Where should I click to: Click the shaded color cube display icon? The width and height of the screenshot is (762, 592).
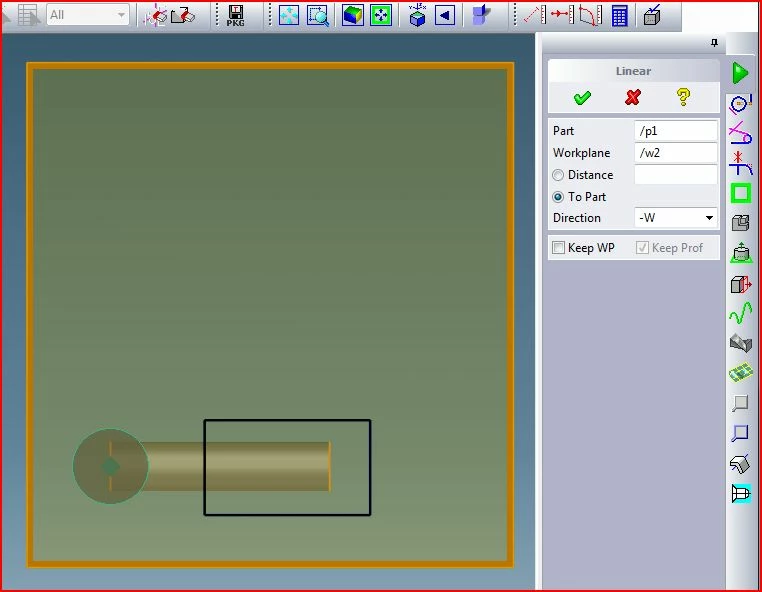pyautogui.click(x=352, y=16)
